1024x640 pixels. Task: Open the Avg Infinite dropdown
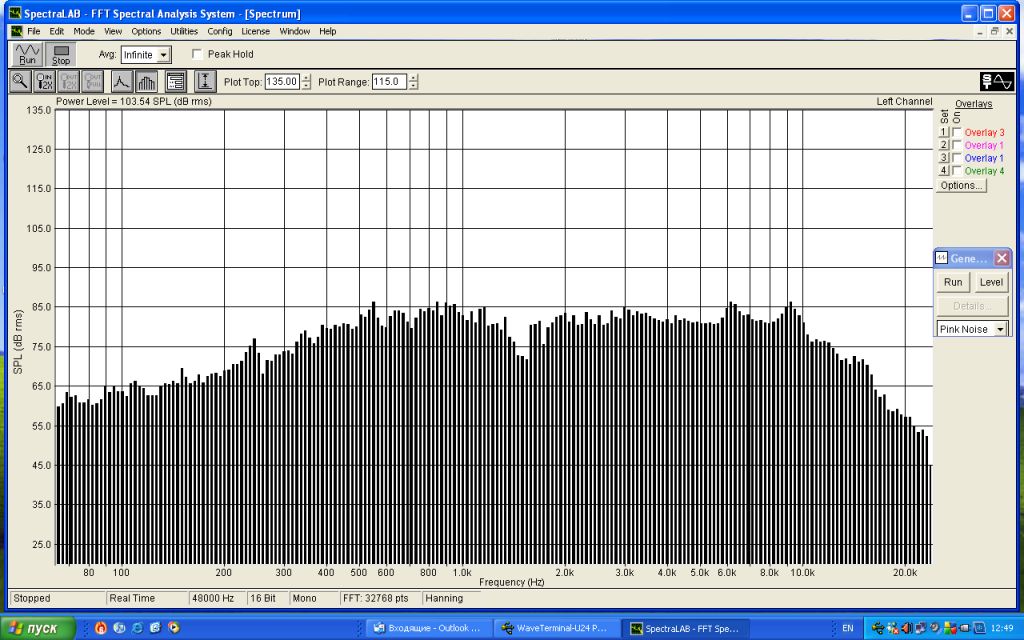[164, 55]
